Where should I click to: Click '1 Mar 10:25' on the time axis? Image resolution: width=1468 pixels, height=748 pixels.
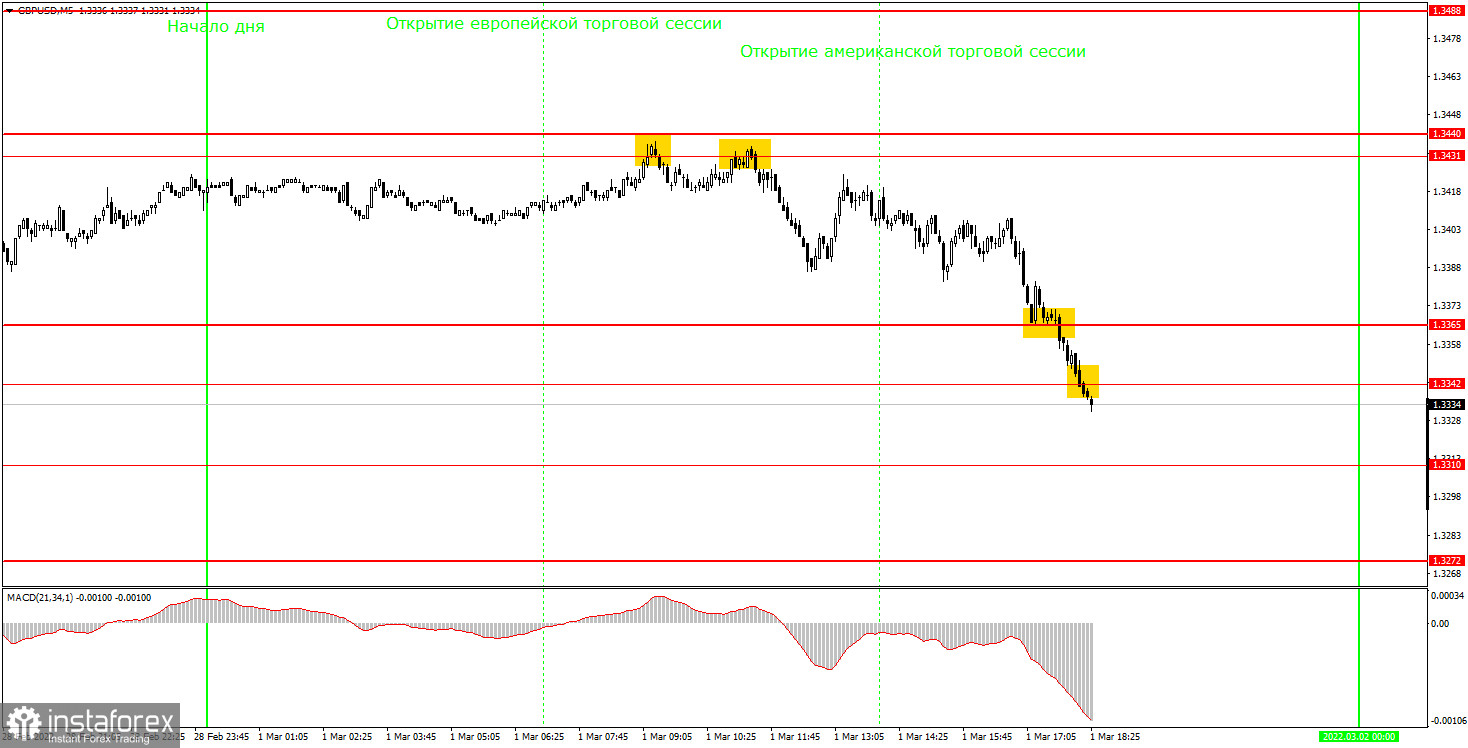(733, 737)
